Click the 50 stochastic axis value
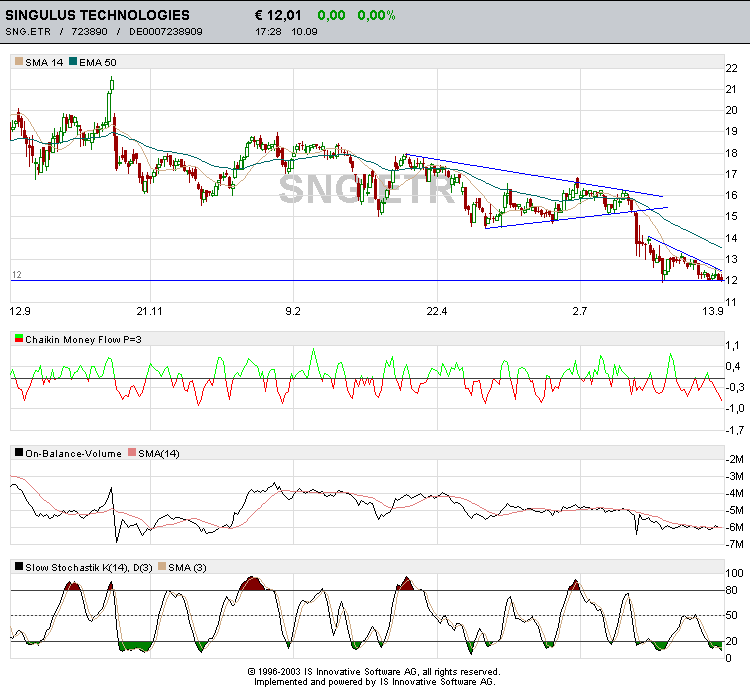This screenshot has width=750, height=687. pos(731,616)
